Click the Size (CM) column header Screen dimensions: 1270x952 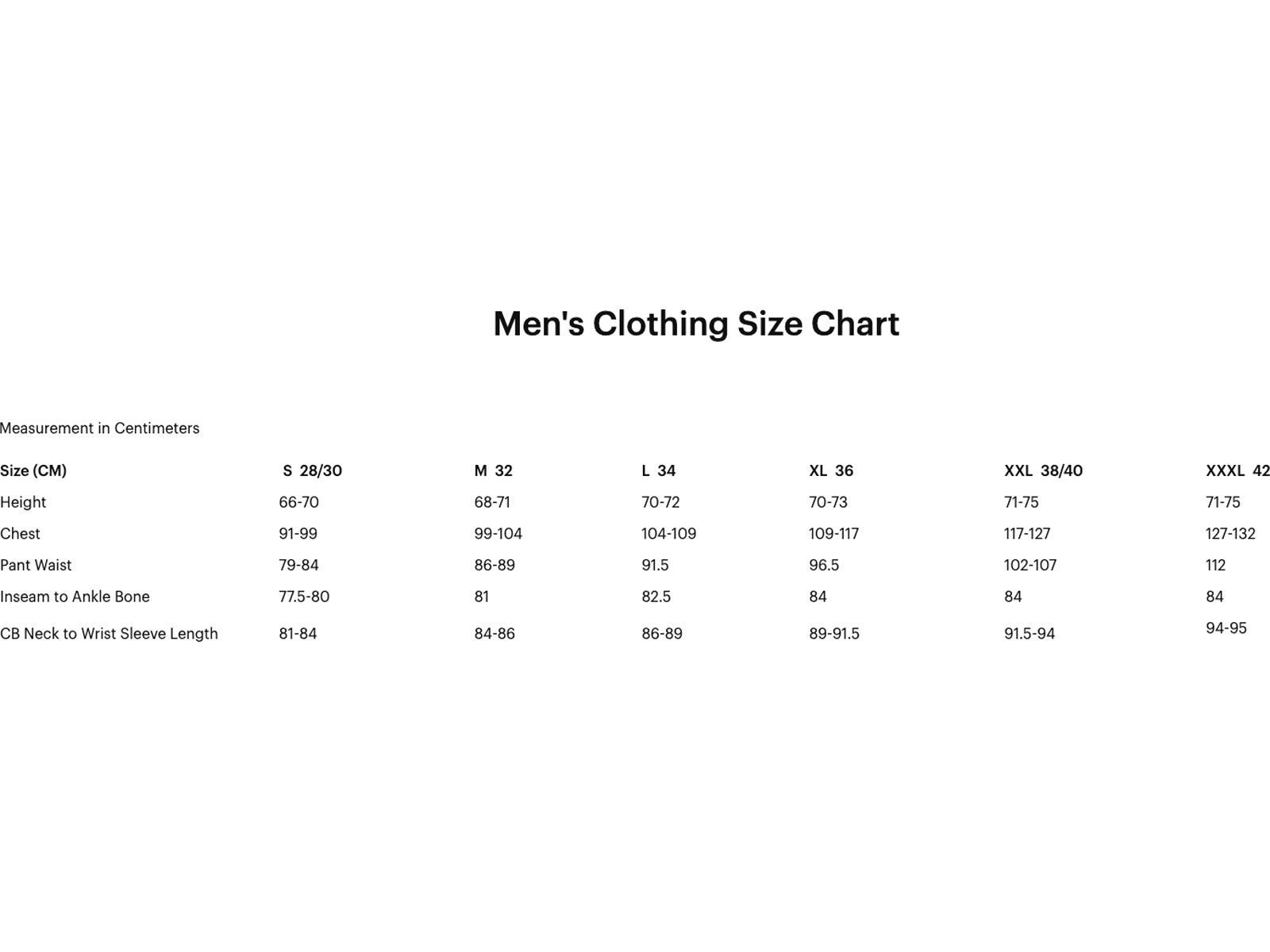(33, 470)
